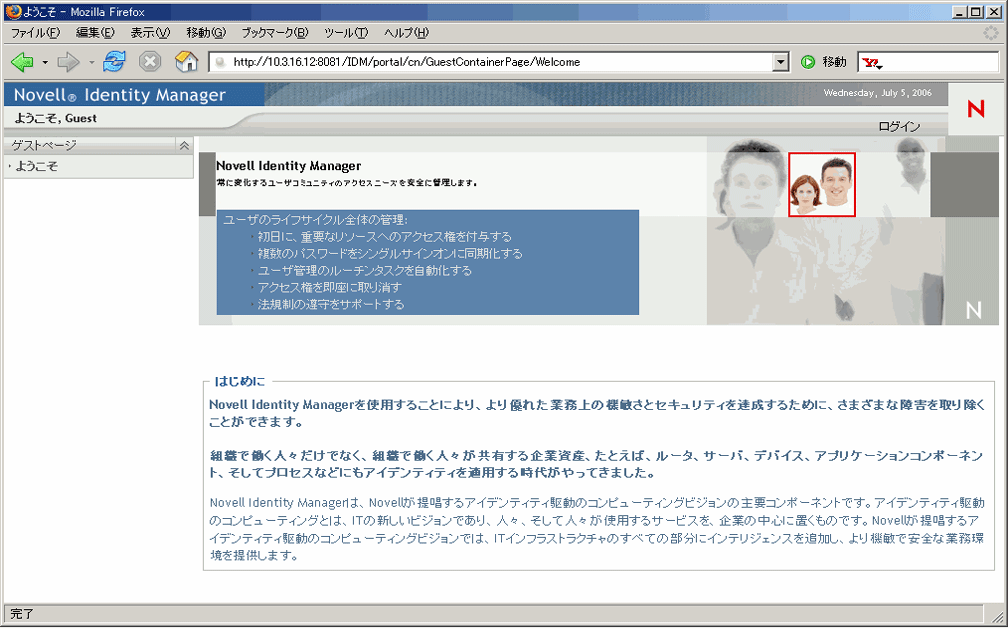Open the ブックマーク(B) menu
The image size is (1008, 629).
click(275, 32)
